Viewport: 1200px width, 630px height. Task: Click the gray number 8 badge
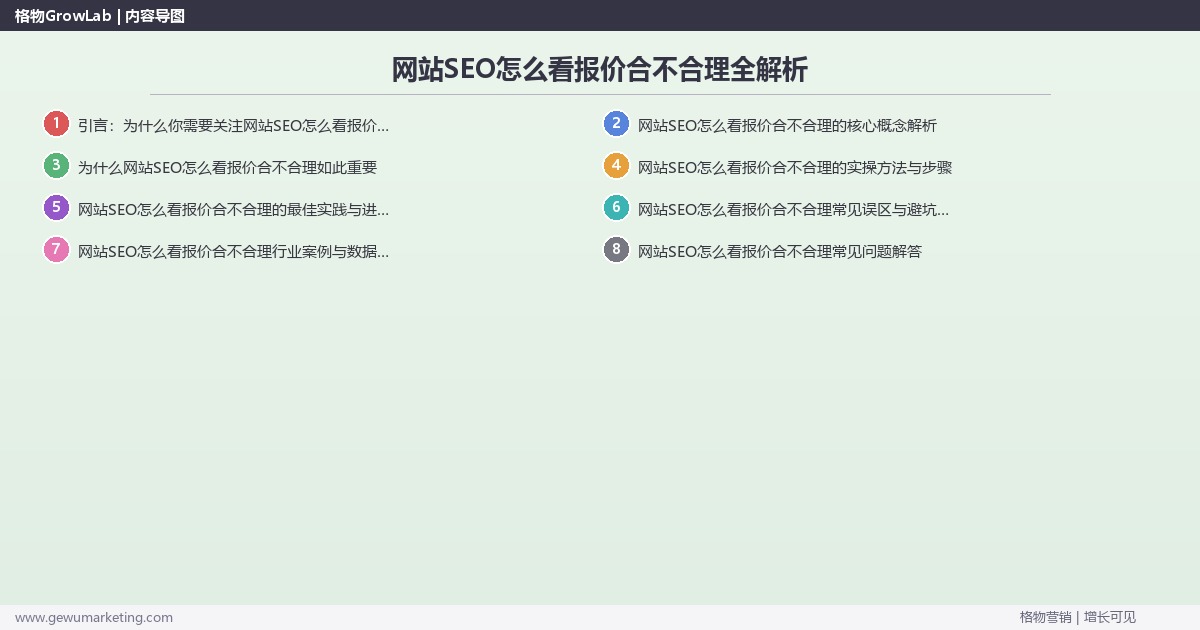pos(616,250)
